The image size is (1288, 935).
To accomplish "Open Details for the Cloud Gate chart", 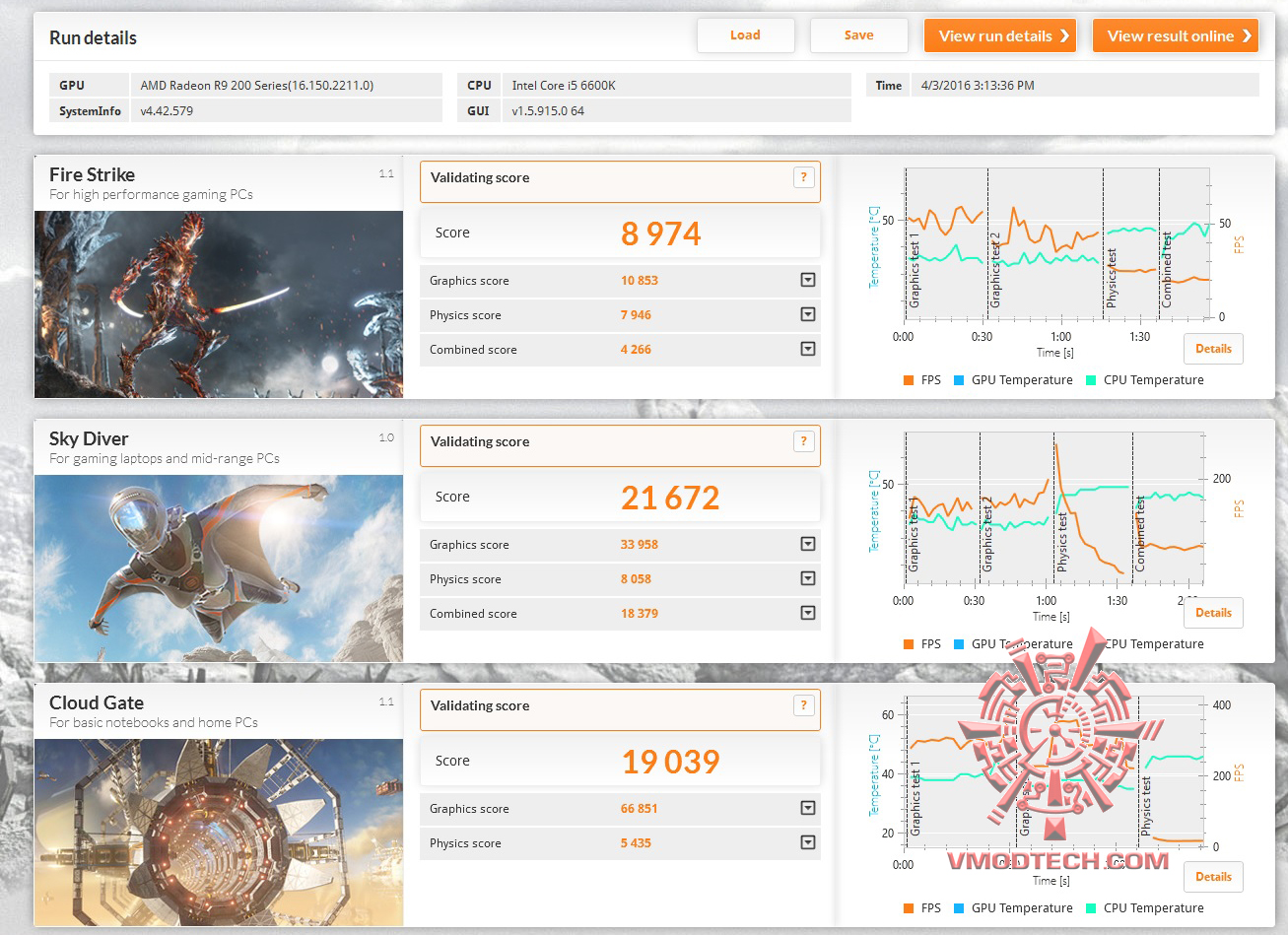I will 1213,877.
